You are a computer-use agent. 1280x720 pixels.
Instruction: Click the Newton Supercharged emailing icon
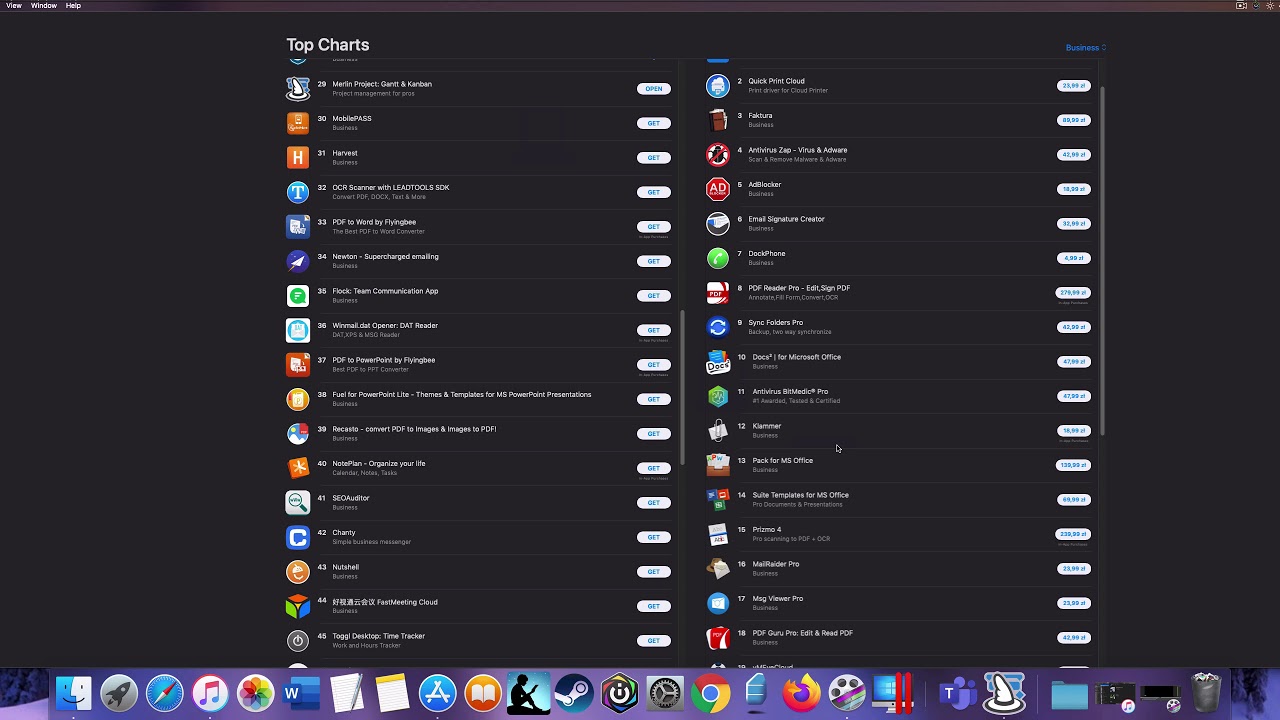click(x=298, y=261)
